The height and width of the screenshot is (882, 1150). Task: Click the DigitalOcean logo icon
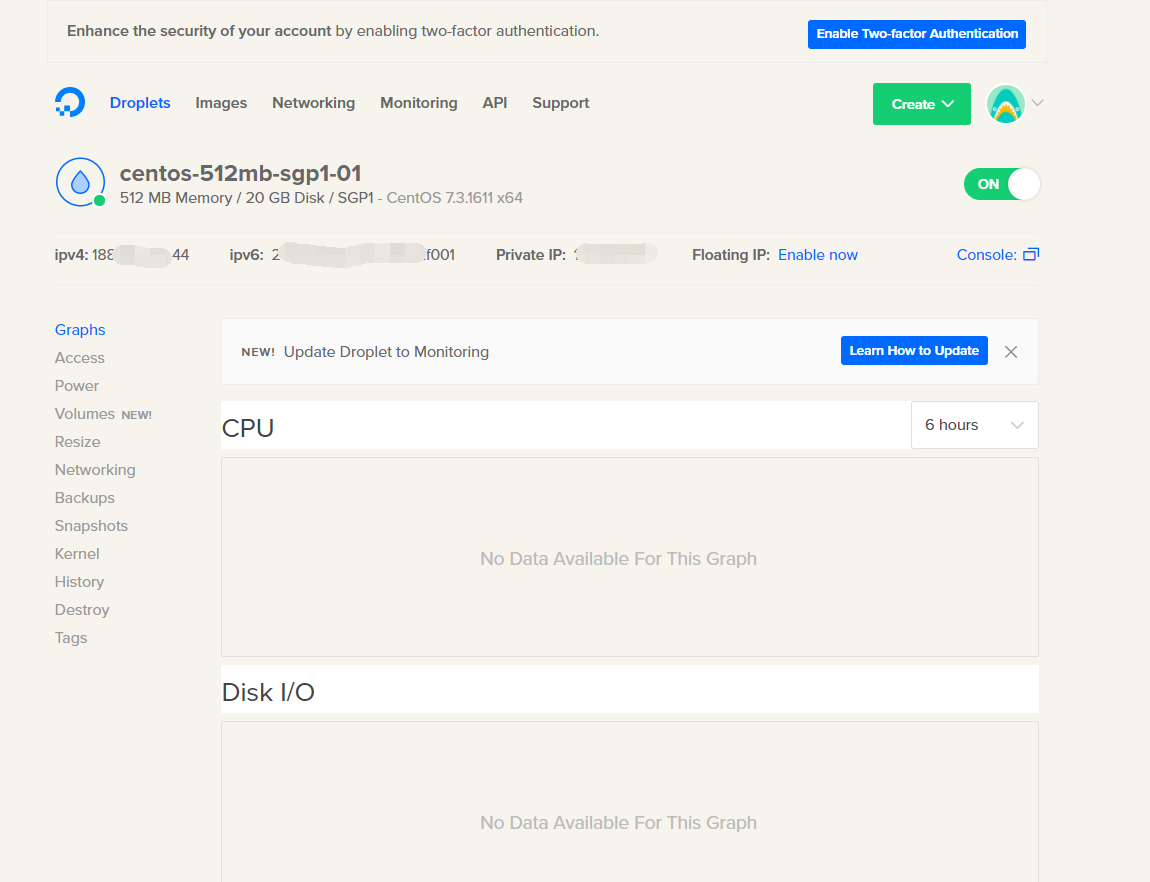(70, 103)
